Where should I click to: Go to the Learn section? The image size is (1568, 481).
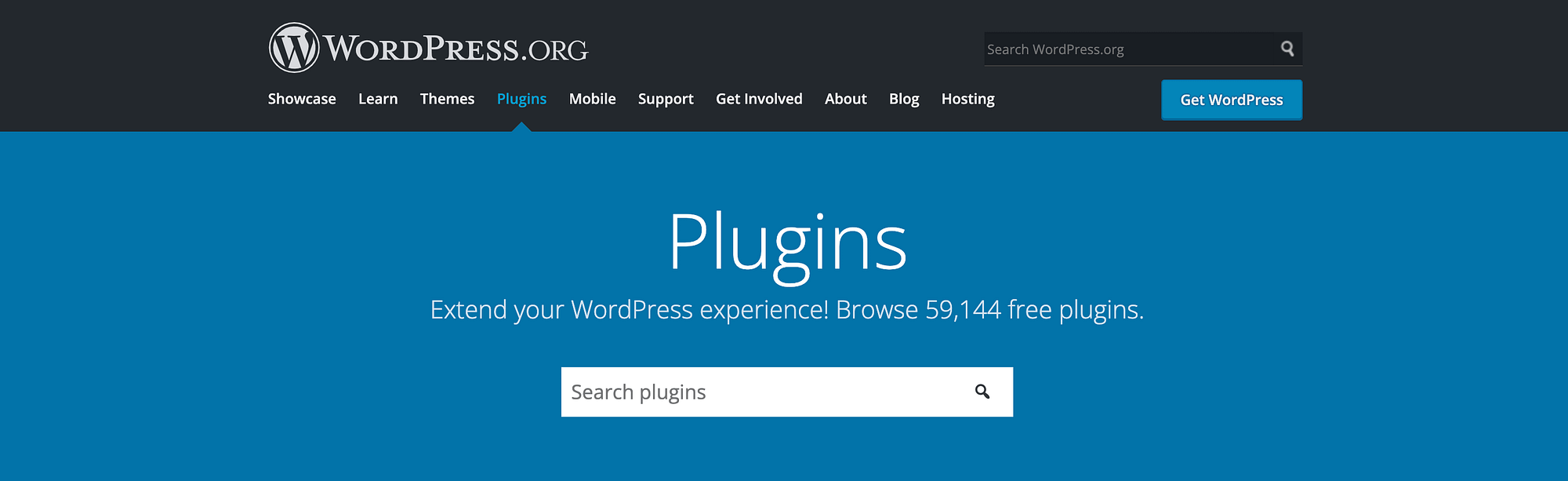point(378,99)
